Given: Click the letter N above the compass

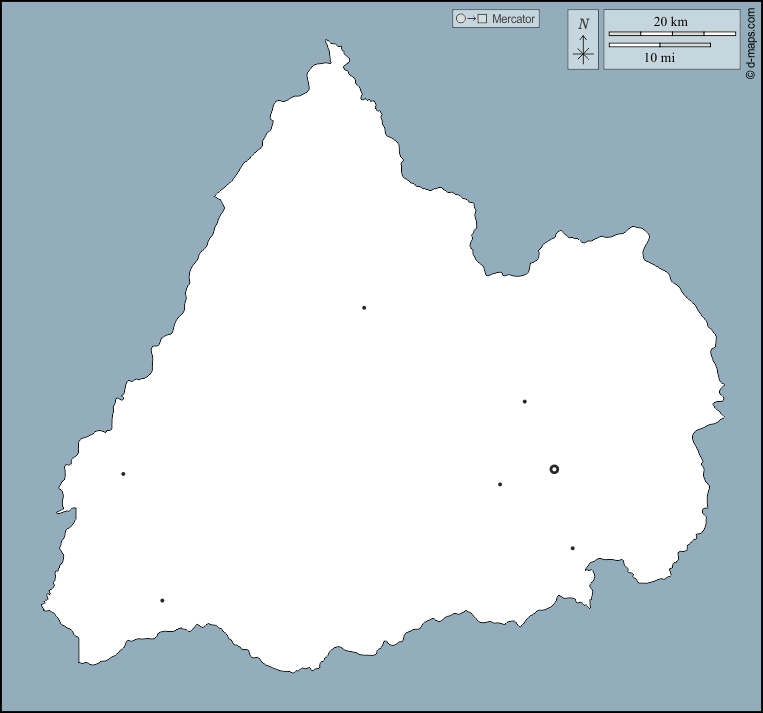Looking at the screenshot, I should [583, 24].
